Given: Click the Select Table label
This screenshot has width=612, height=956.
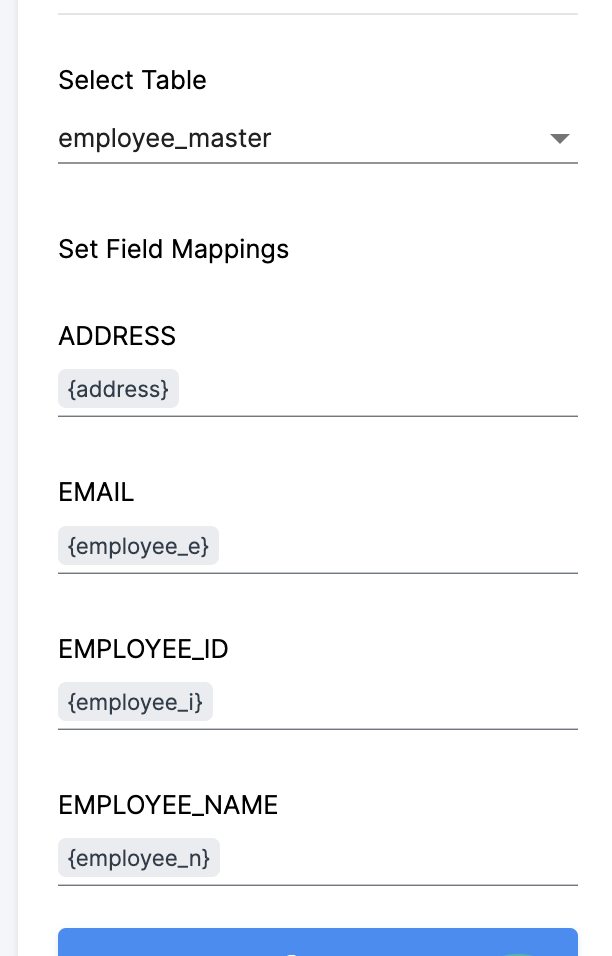Looking at the screenshot, I should [132, 81].
